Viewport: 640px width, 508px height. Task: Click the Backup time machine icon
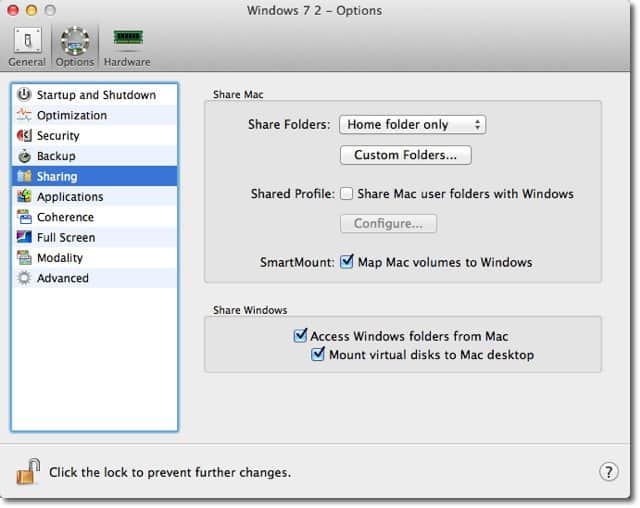[24, 155]
